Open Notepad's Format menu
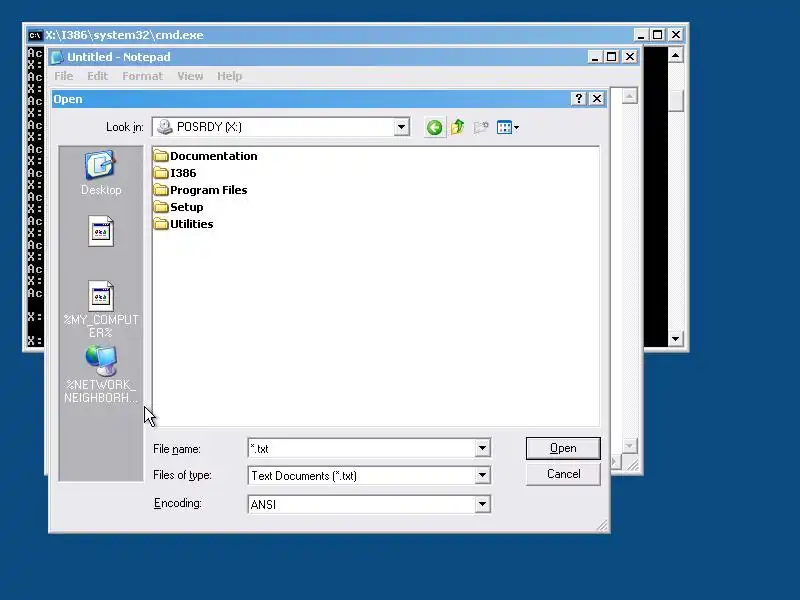Image resolution: width=800 pixels, height=600 pixels. click(142, 76)
